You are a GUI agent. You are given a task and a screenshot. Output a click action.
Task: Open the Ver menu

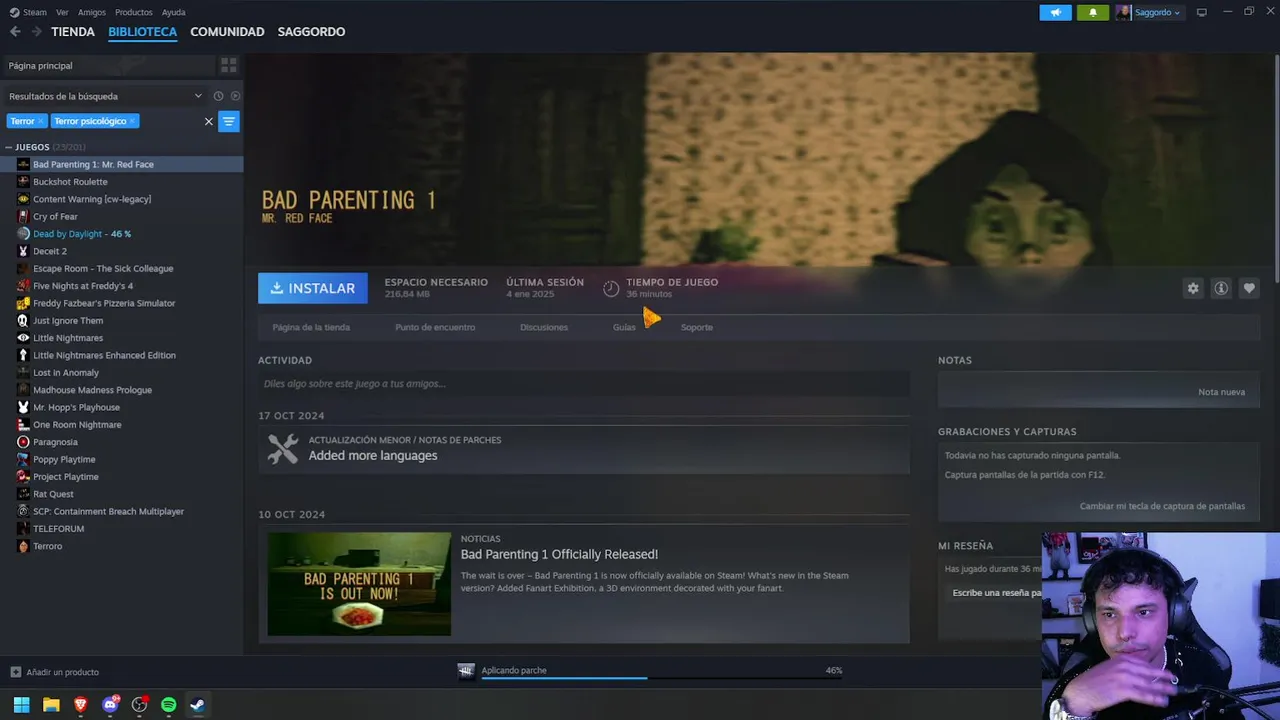[62, 12]
